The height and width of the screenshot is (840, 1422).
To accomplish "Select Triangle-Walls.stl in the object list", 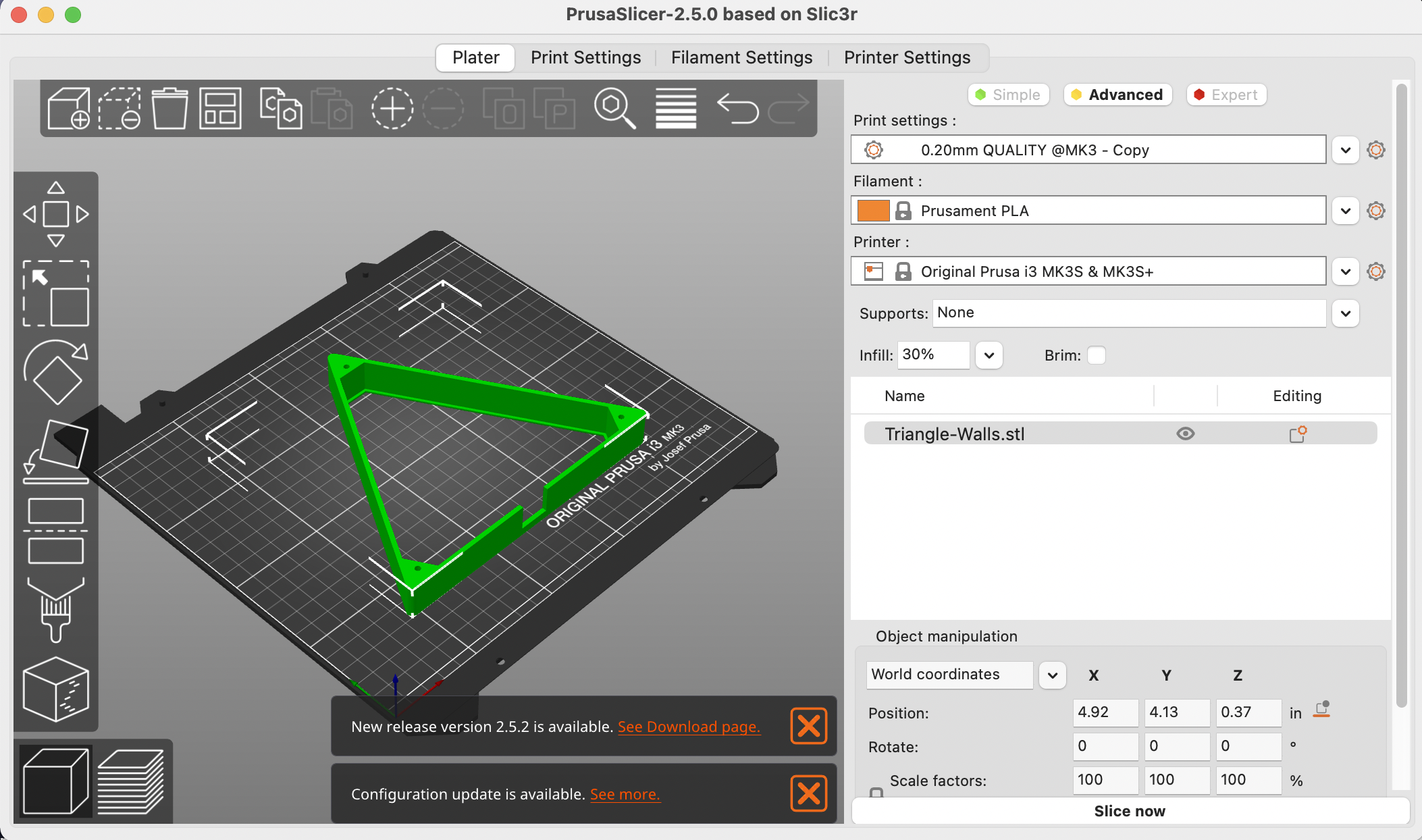I will point(1120,434).
